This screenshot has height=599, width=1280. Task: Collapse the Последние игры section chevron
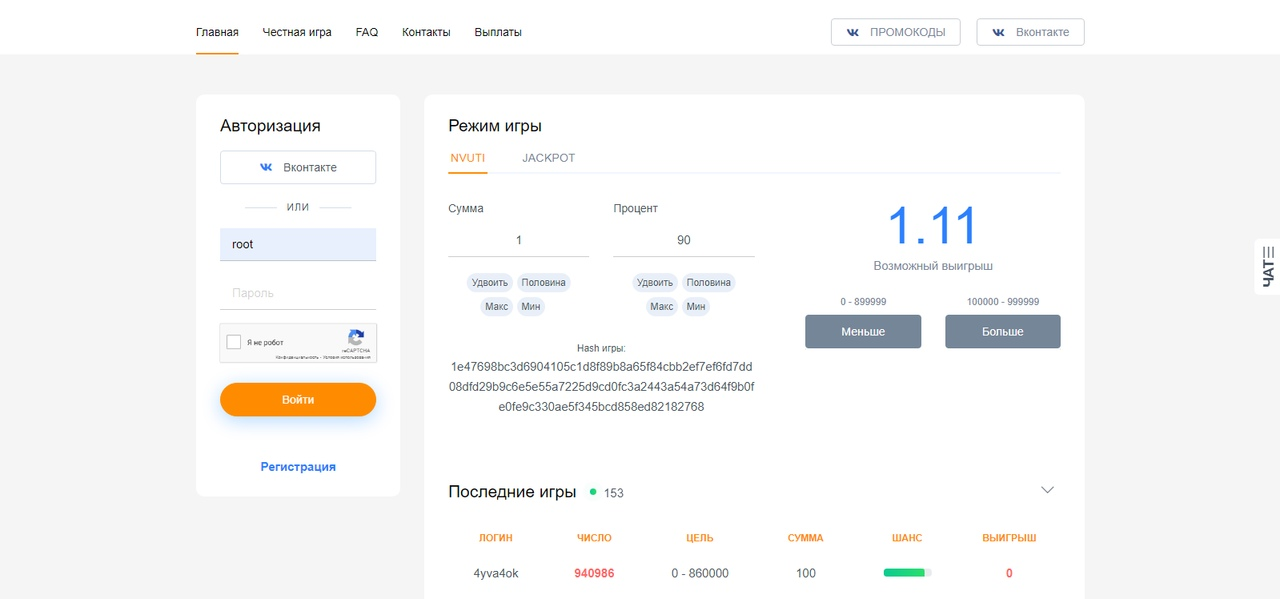pos(1047,490)
